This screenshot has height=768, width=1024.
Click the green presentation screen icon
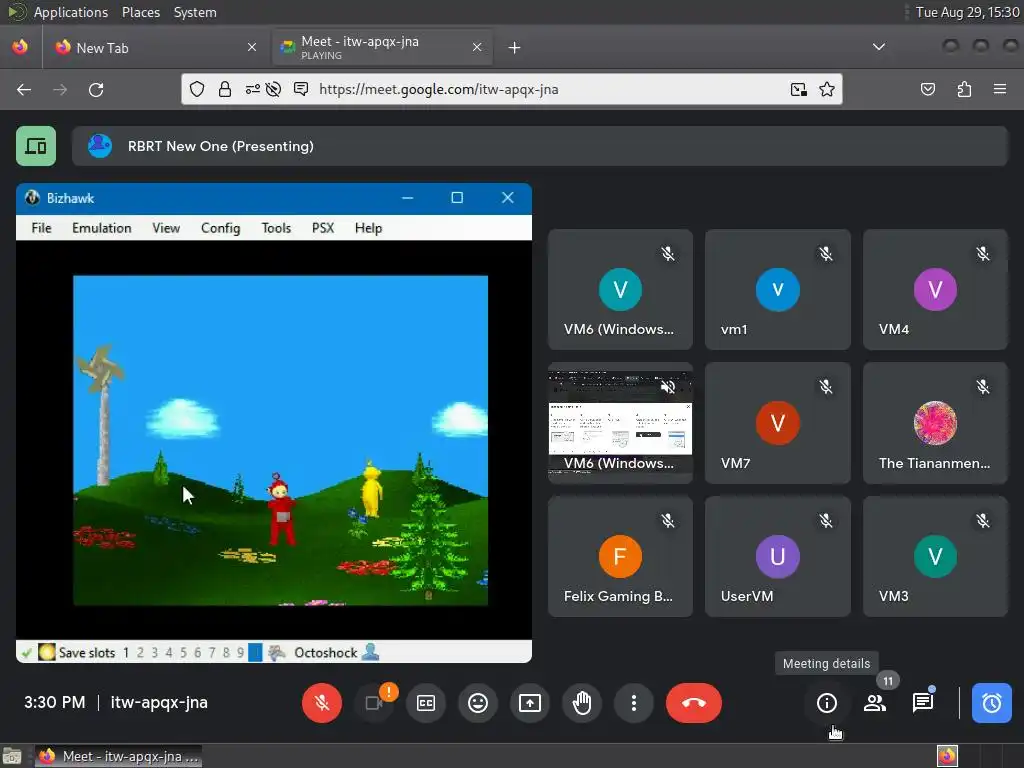(36, 146)
